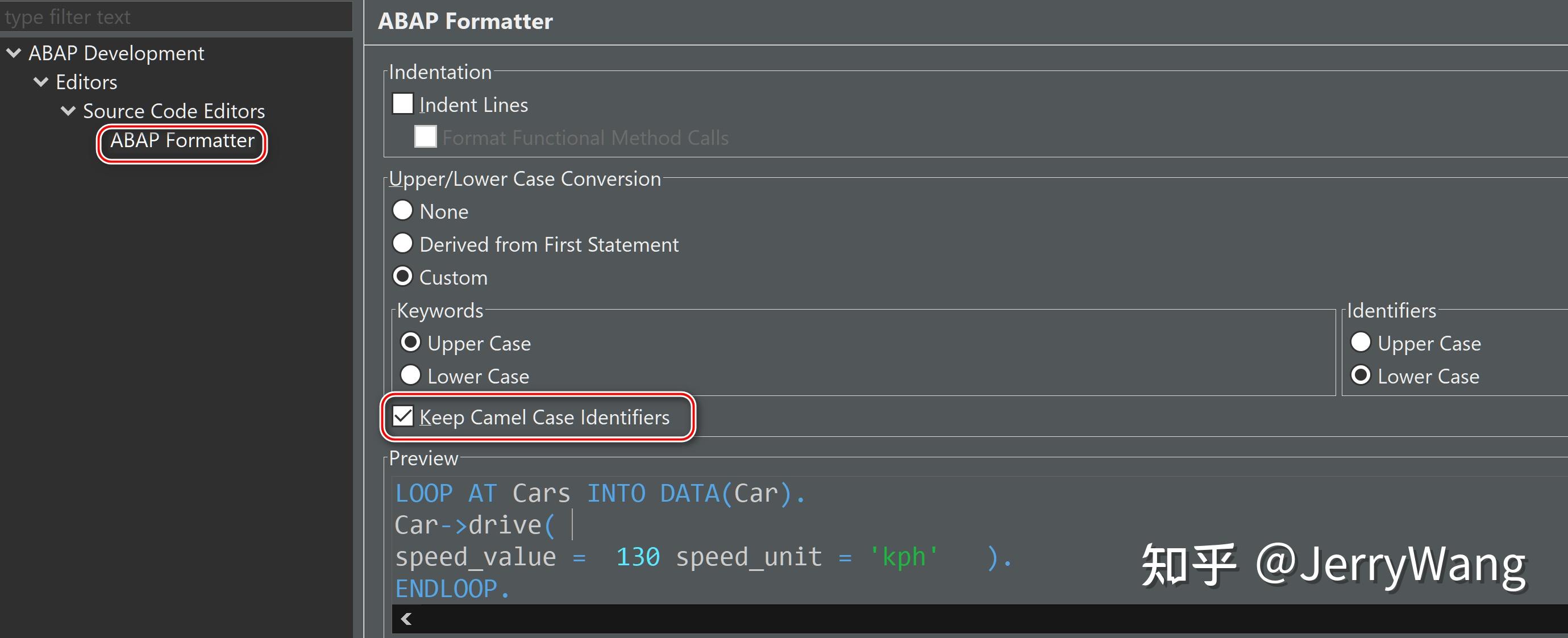Image resolution: width=1568 pixels, height=638 pixels.
Task: Collapse the ABAP Development tree node
Action: [14, 53]
